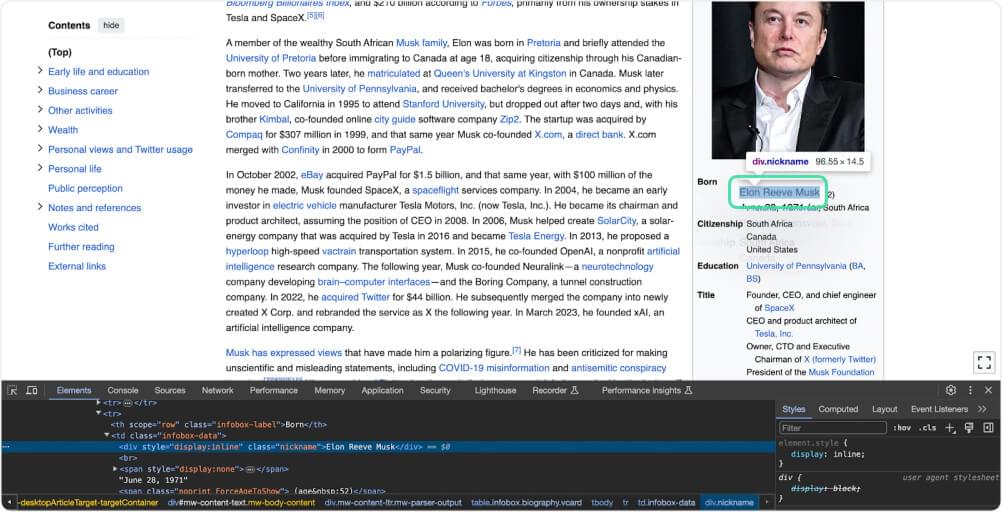1002x512 pixels.
Task: Select the Elements tab
Action: pyautogui.click(x=73, y=390)
